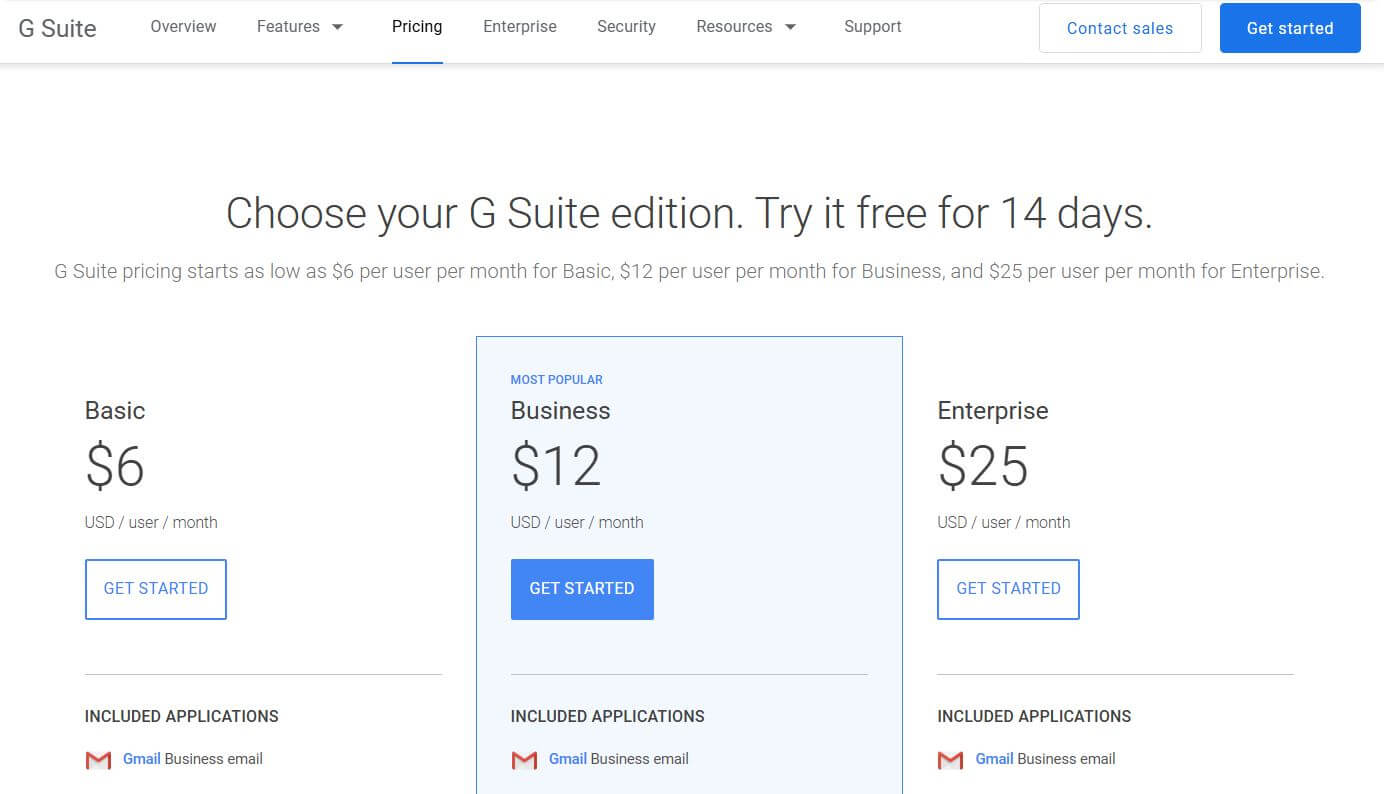The width and height of the screenshot is (1384, 794).
Task: Select the Pricing navigation tab
Action: pos(417,27)
